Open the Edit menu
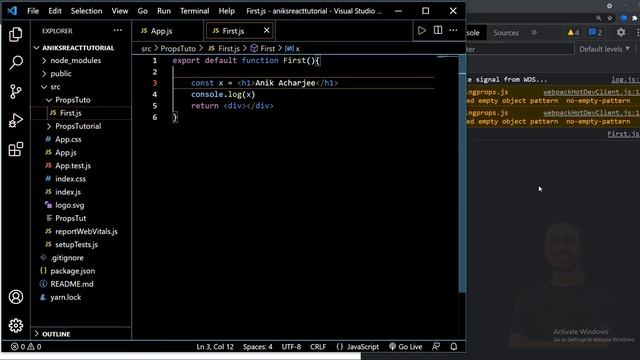Image resolution: width=640 pixels, height=360 pixels. click(x=55, y=11)
